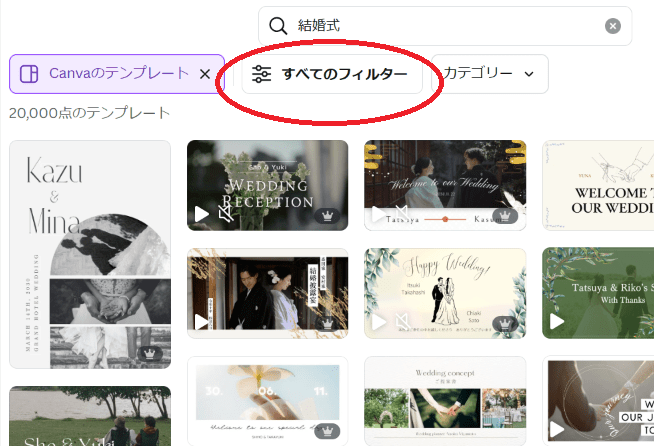Expand the カテゴリー dropdown
This screenshot has height=446, width=654.
[490, 74]
